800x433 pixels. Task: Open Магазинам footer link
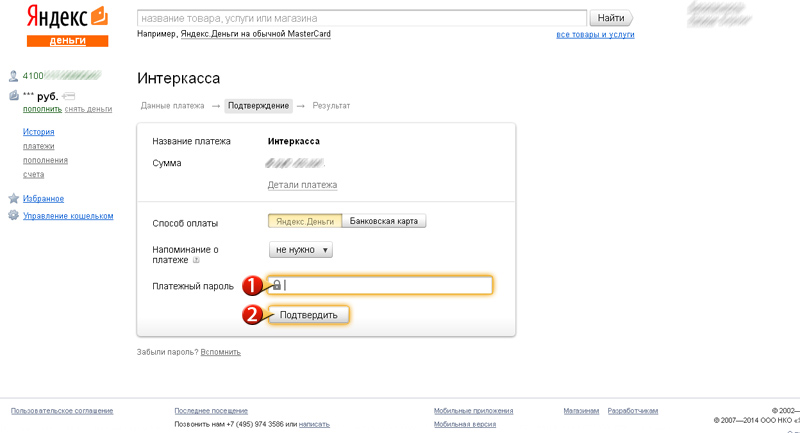(581, 411)
